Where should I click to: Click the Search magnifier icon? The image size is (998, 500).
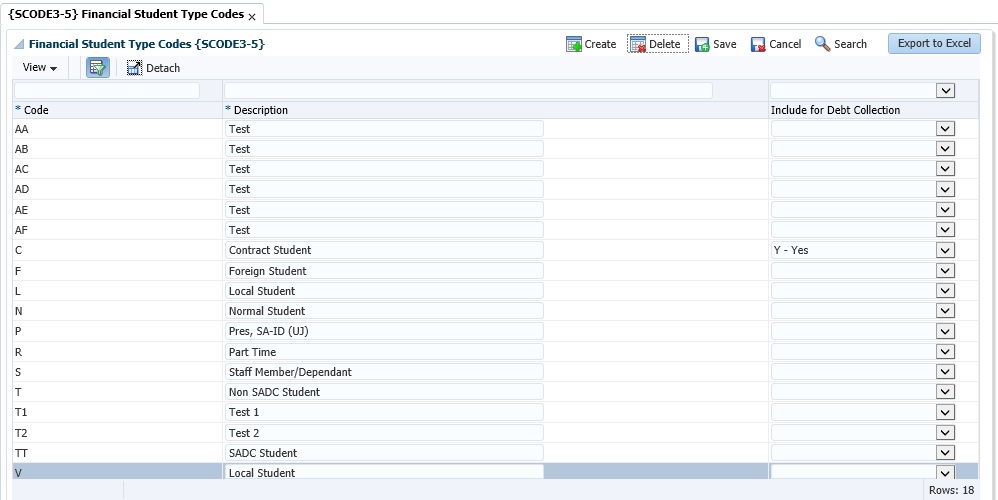tap(822, 44)
